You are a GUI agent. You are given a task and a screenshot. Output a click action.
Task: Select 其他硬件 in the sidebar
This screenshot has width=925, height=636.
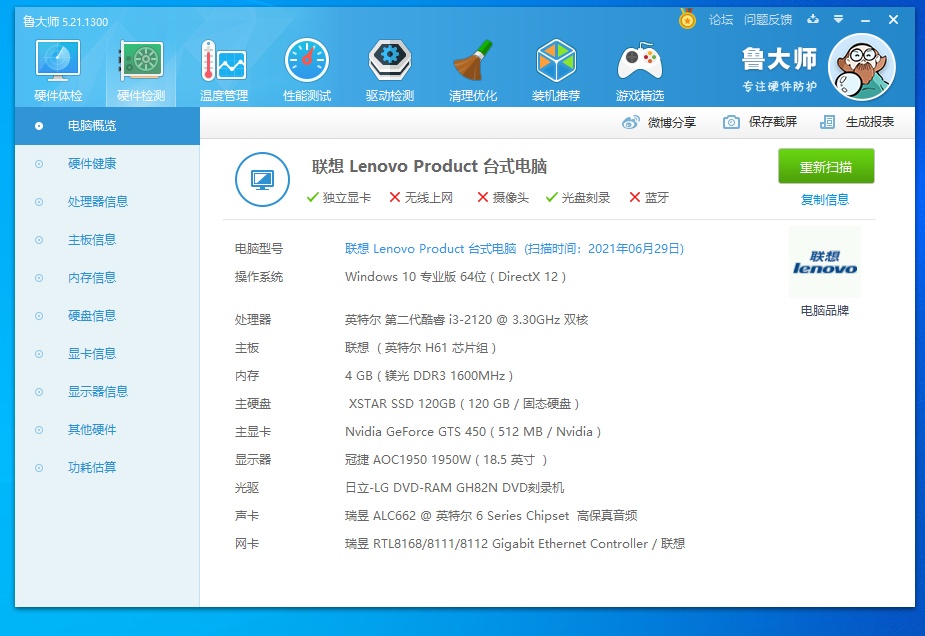coord(107,430)
